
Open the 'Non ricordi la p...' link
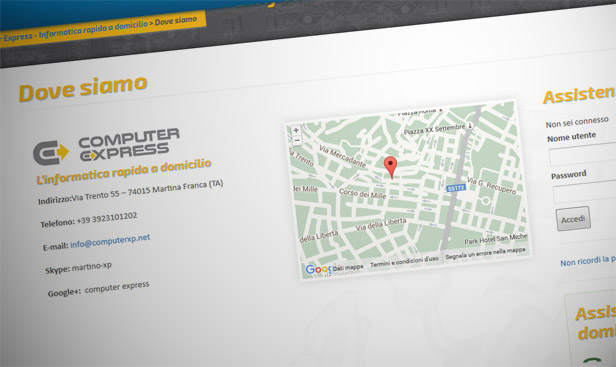point(588,261)
